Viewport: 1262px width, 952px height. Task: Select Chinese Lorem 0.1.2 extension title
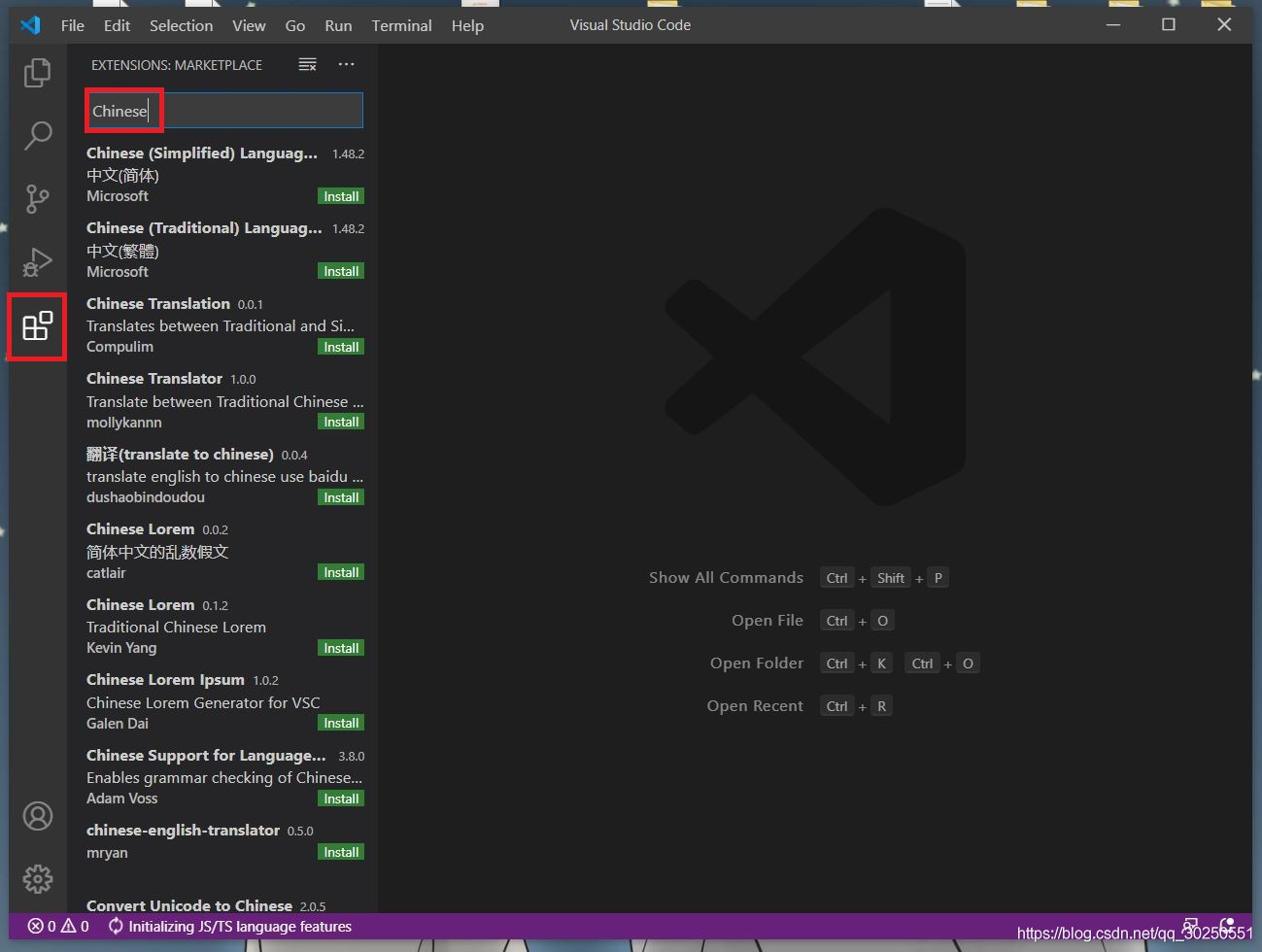[x=140, y=605]
